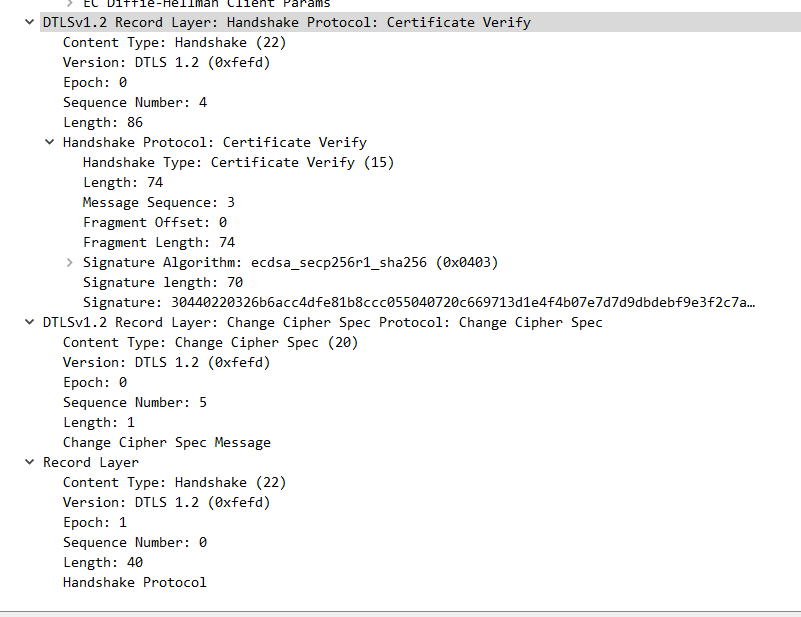Select Content Type: Change Cipher Spec (20)
801x617 pixels.
point(210,342)
